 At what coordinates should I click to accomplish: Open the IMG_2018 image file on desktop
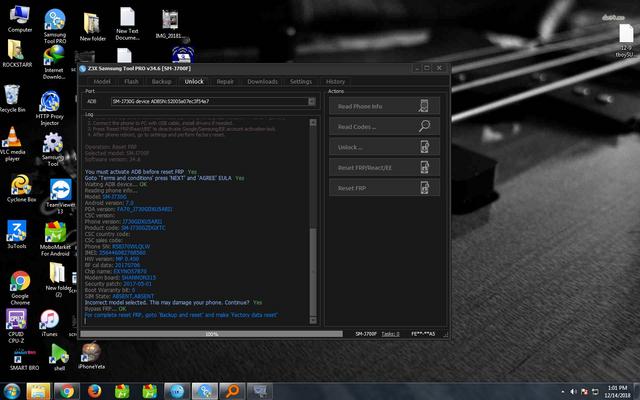click(170, 24)
